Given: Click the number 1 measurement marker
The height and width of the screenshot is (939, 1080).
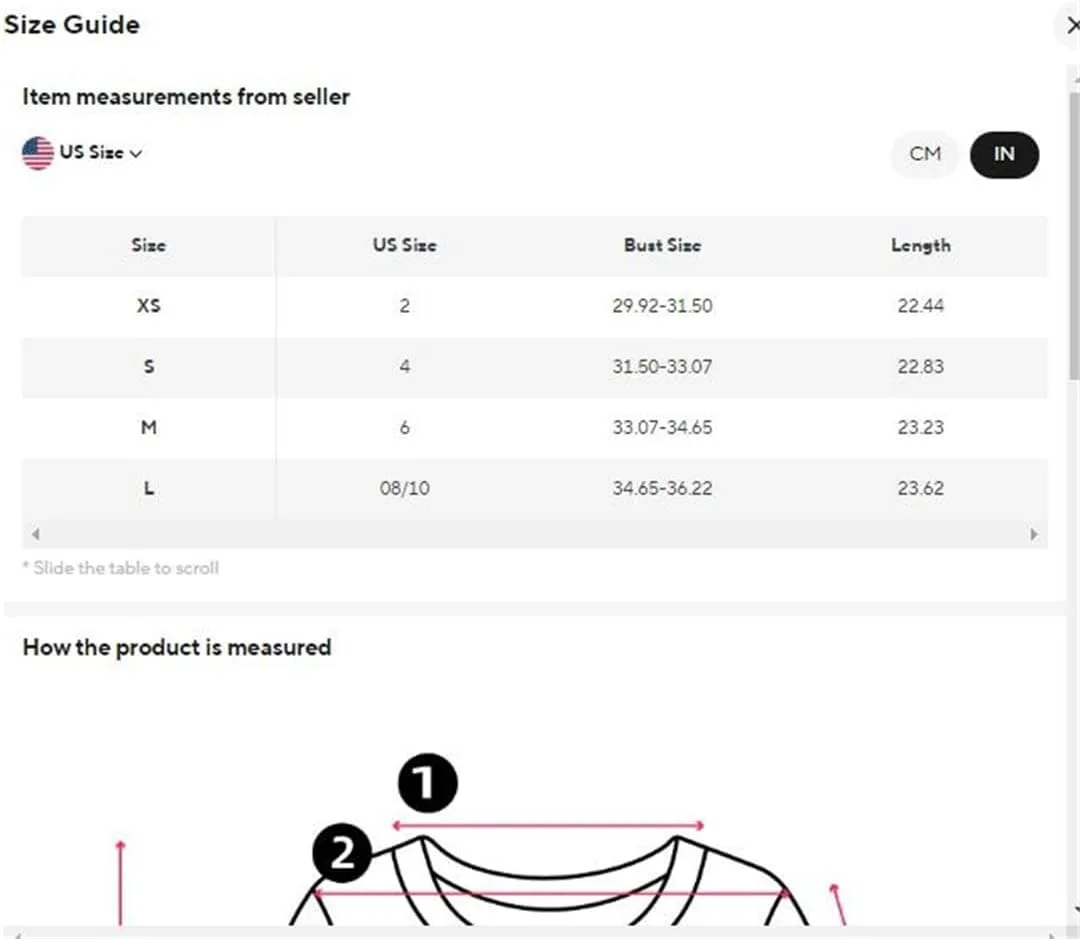Looking at the screenshot, I should (427, 783).
